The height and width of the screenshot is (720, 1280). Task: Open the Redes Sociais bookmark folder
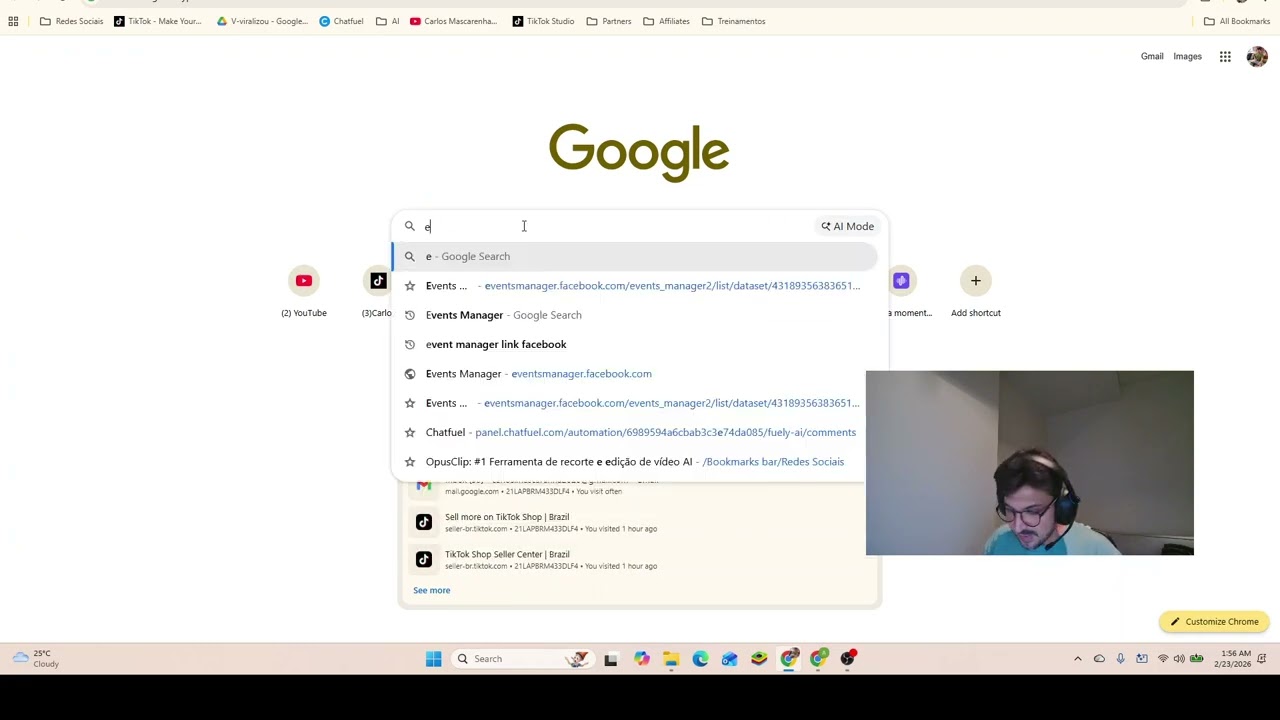[x=71, y=21]
